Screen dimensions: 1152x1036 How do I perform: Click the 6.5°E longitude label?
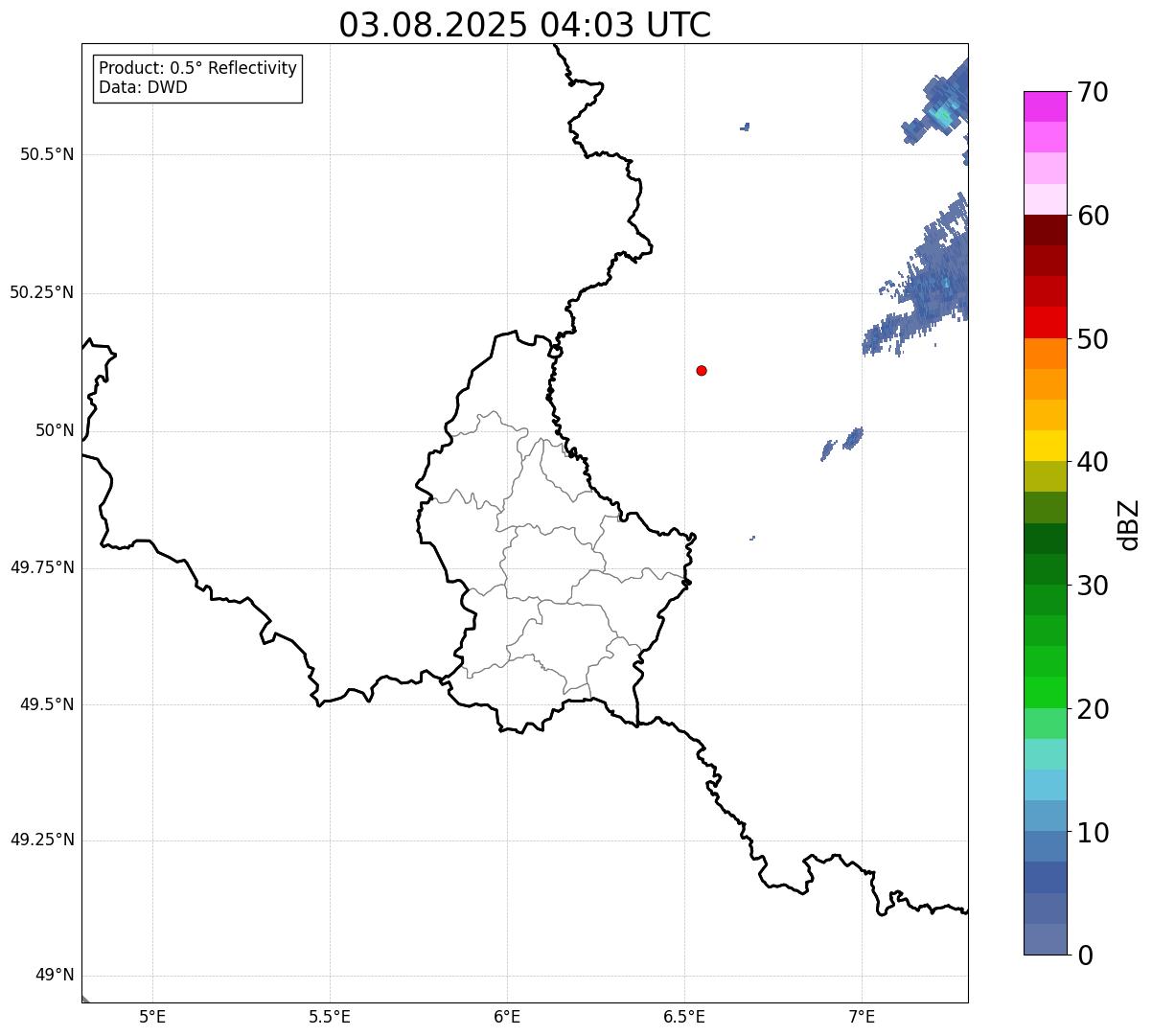point(684,1017)
